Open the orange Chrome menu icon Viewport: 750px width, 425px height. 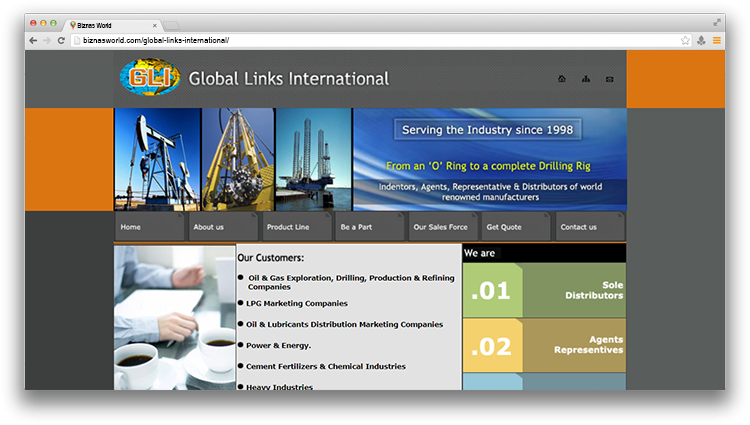click(716, 40)
